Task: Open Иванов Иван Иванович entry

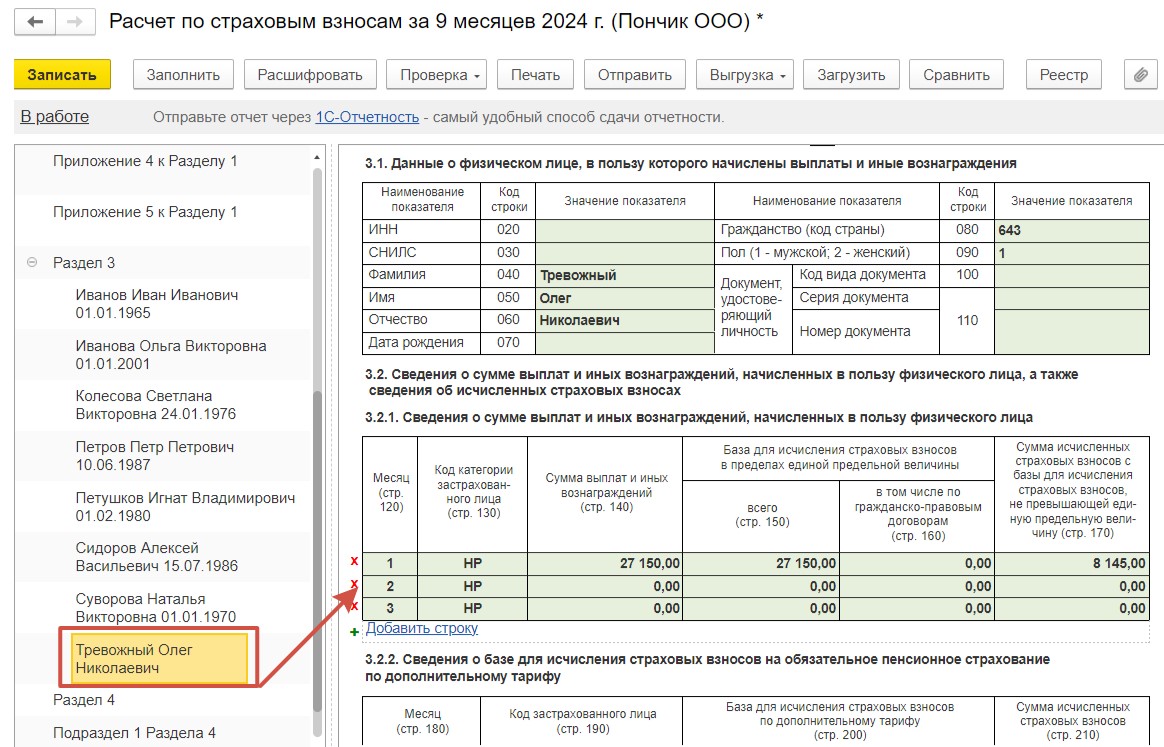Action: point(157,304)
